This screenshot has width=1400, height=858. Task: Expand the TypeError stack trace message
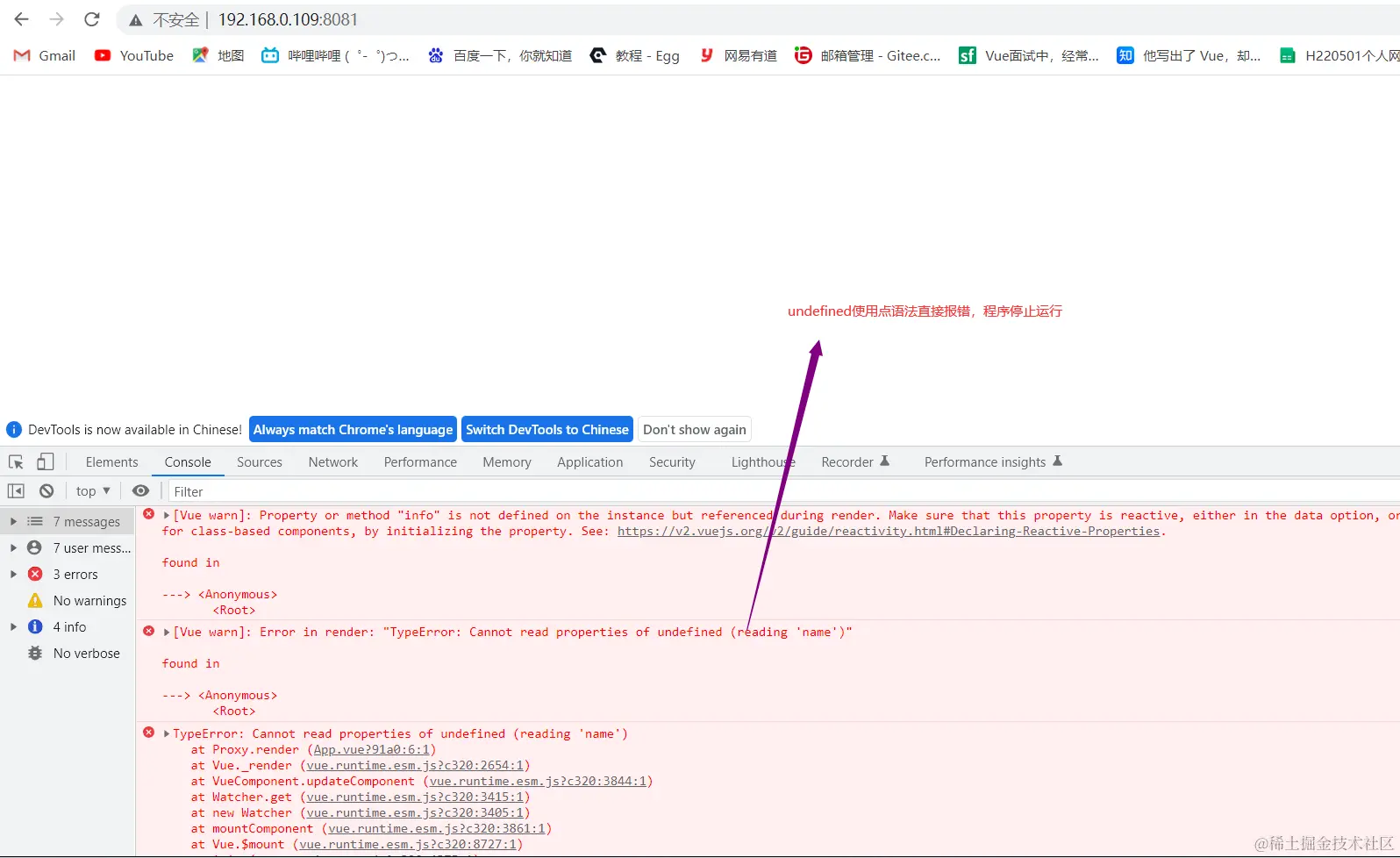[x=167, y=734]
